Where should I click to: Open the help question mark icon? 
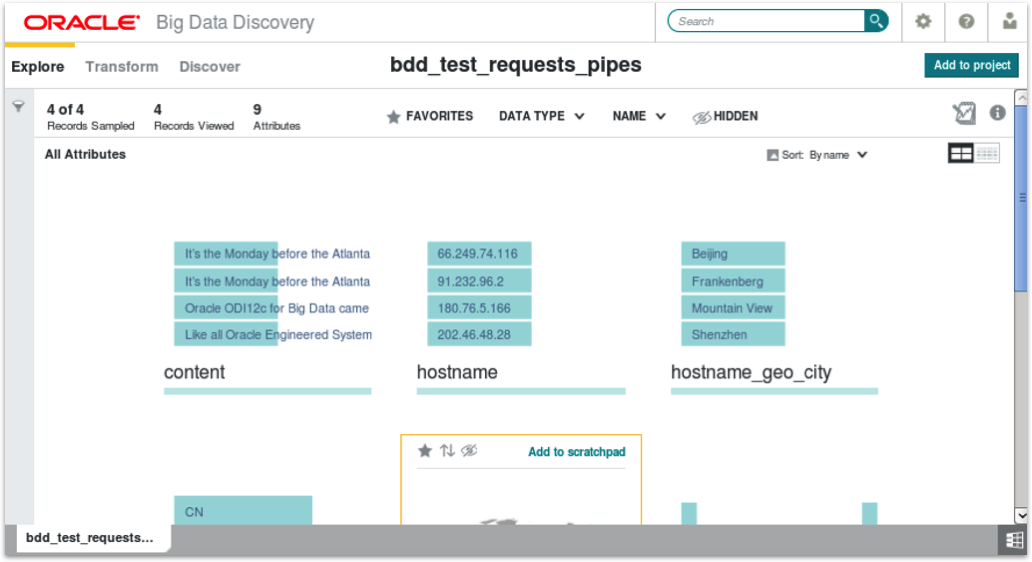click(x=966, y=22)
